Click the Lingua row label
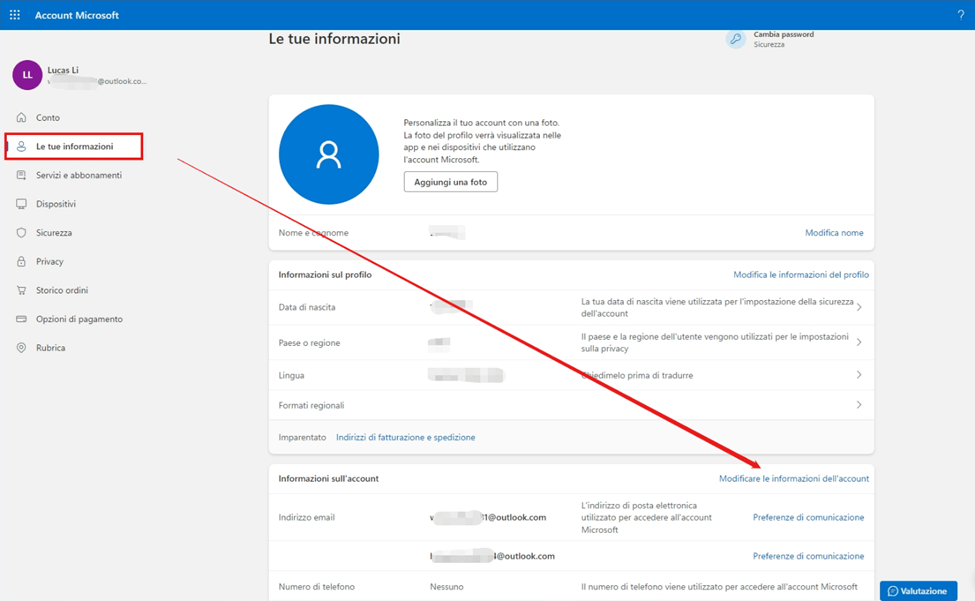 (291, 375)
